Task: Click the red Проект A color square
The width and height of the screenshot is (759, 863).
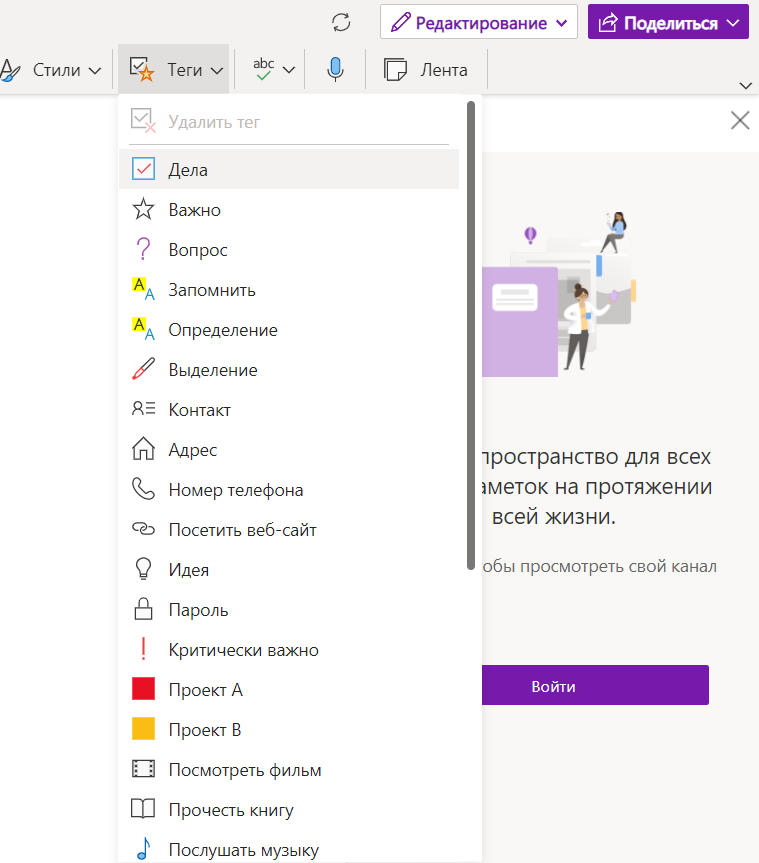Action: [143, 689]
